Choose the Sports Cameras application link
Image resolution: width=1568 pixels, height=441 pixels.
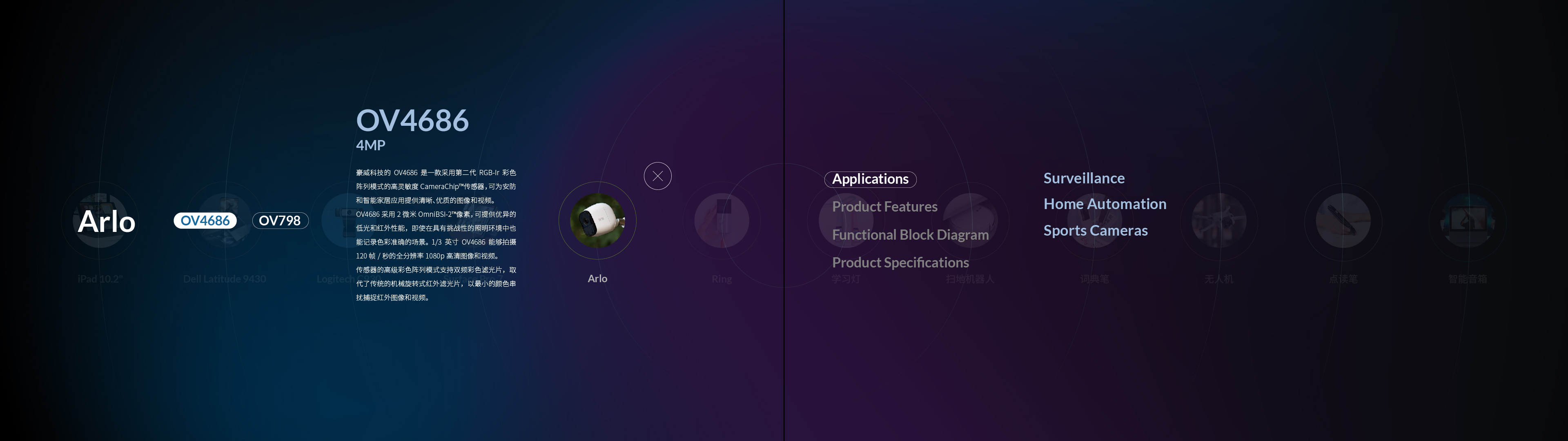tap(1095, 230)
